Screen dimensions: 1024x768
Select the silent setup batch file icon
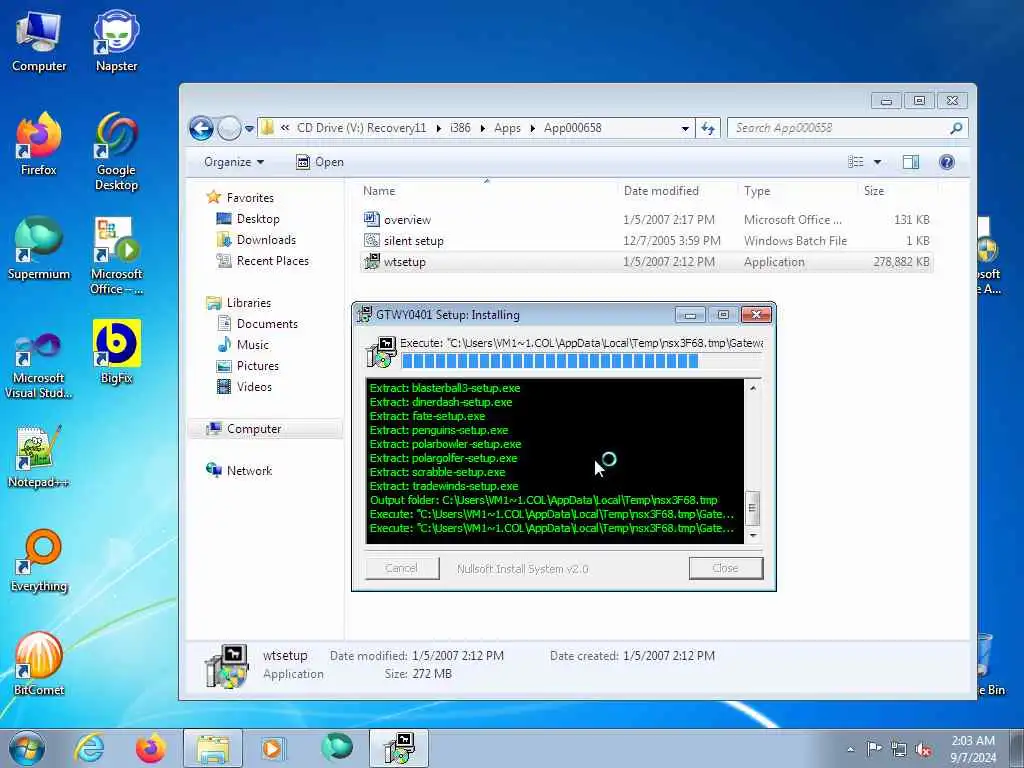coord(372,240)
